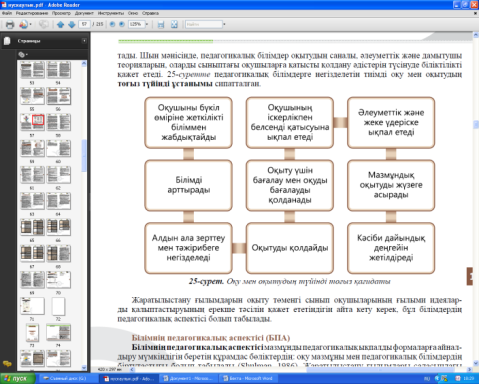This screenshot has width=479, height=384.
Task: Select page 67 thumbnail
Action: pos(32,253)
